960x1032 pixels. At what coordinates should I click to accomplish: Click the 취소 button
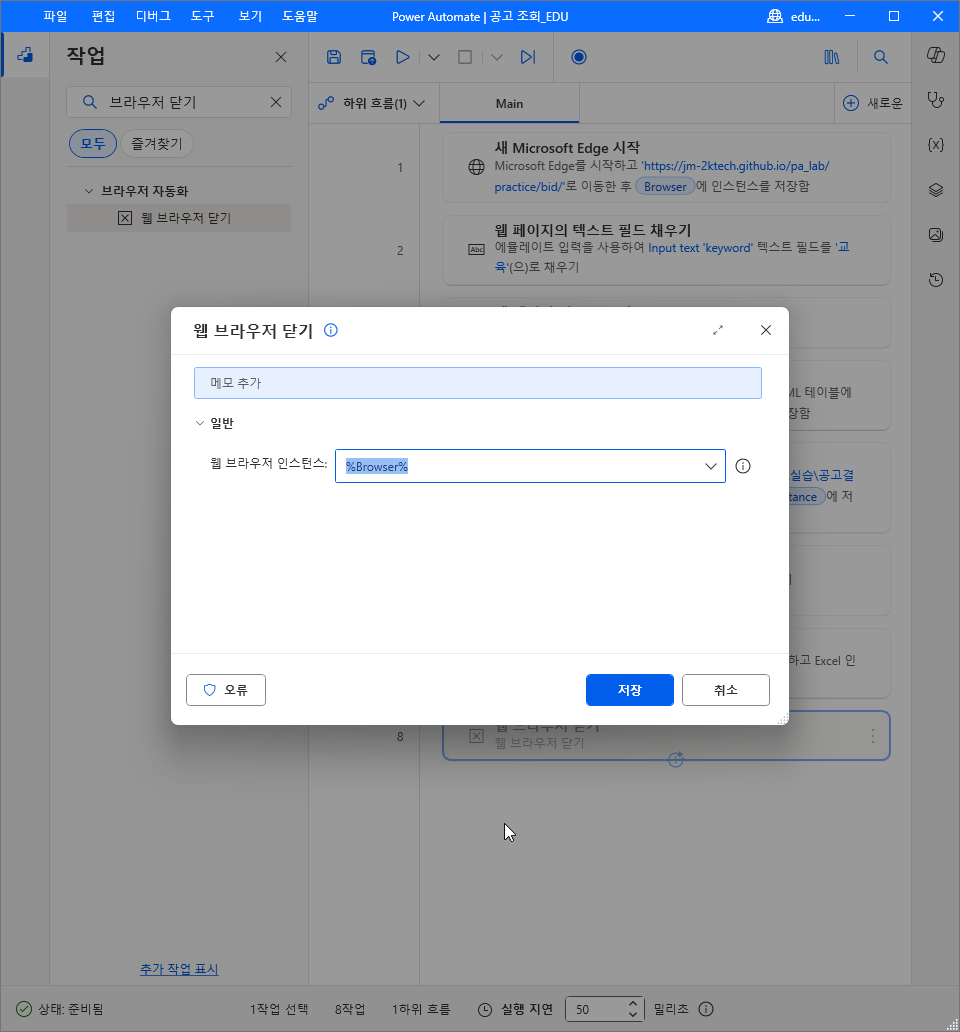click(726, 690)
